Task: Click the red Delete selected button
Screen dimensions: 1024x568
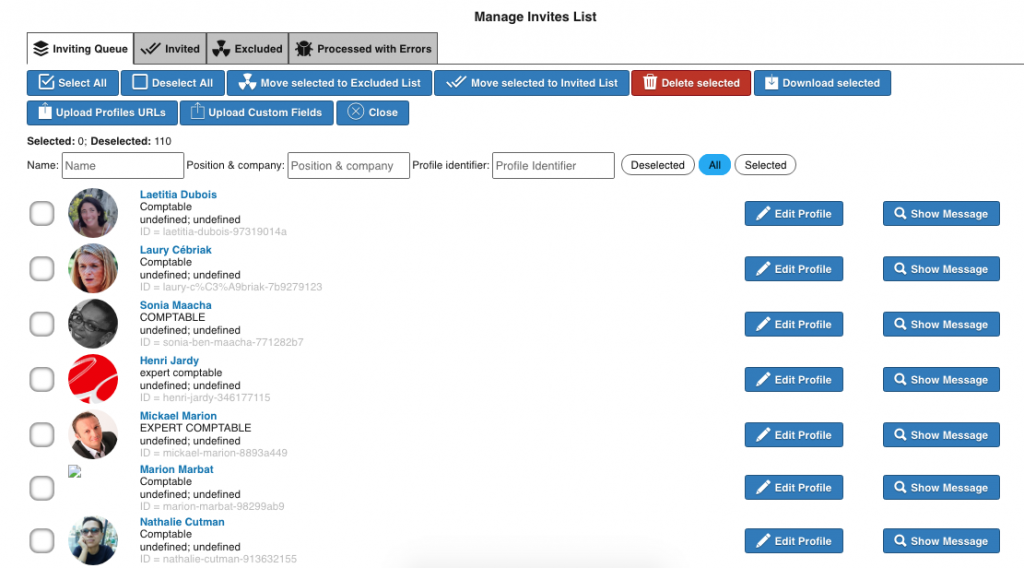Action: coord(690,83)
